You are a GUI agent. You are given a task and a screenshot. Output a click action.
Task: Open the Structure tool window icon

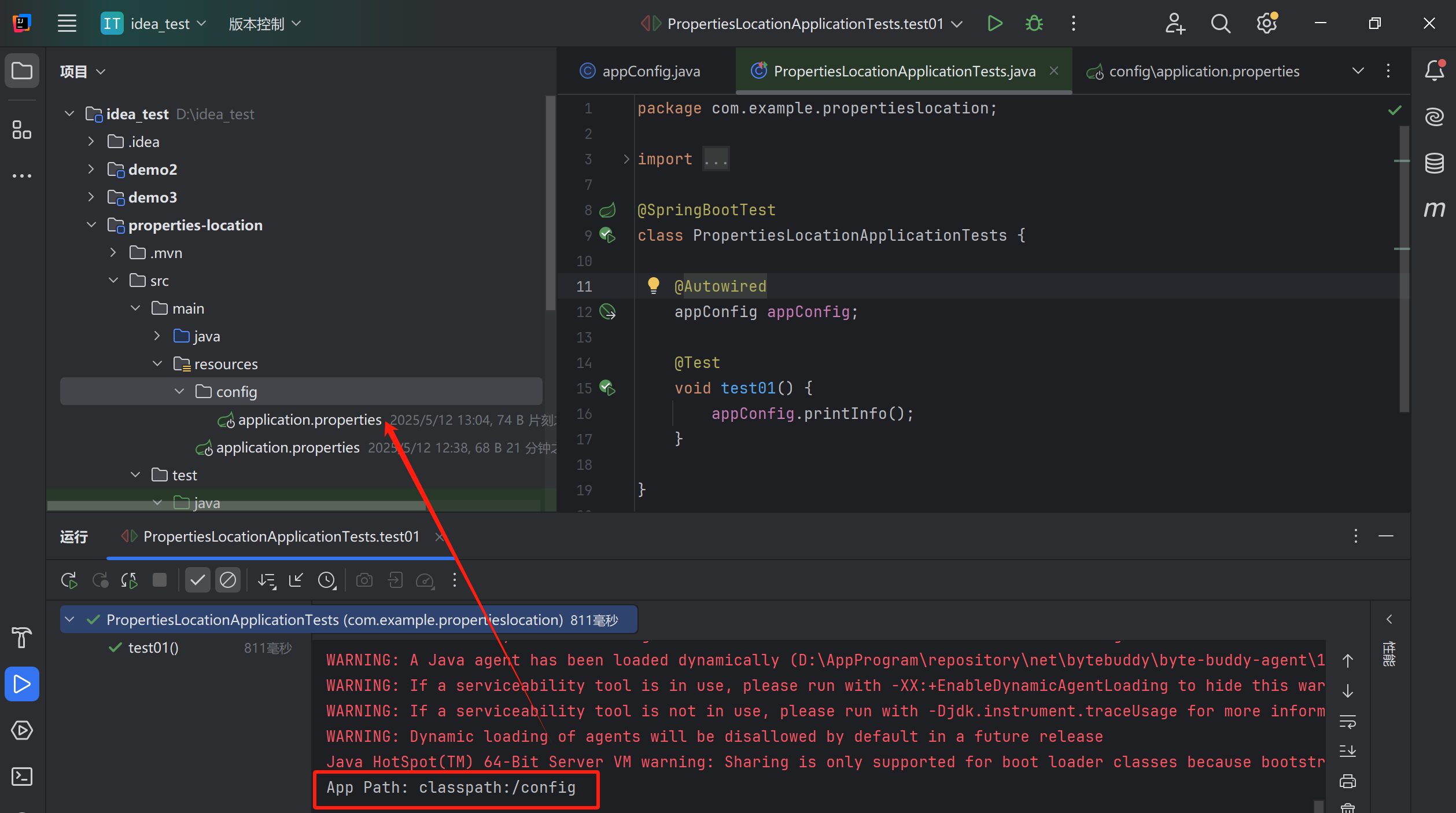[22, 130]
